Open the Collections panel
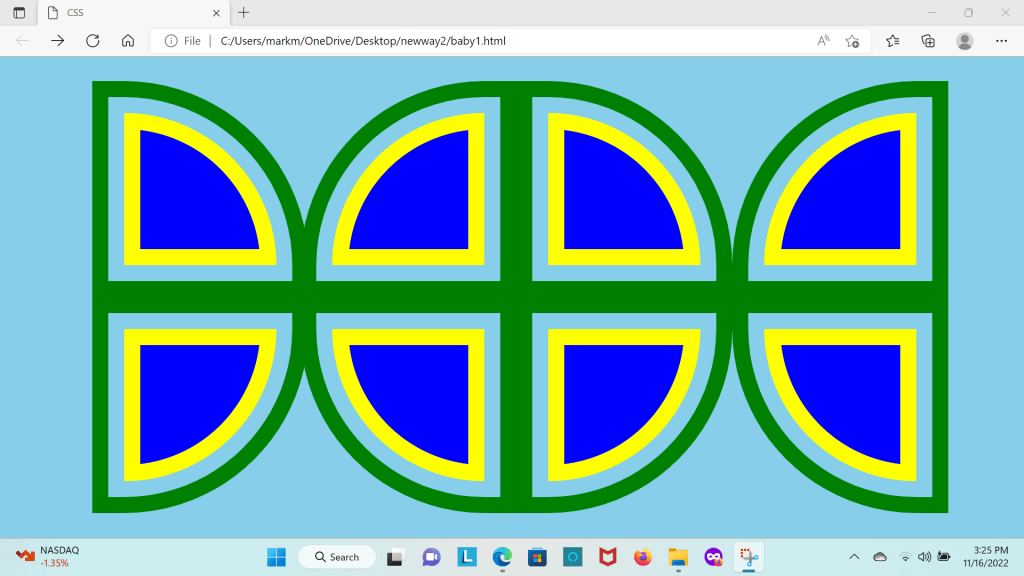 (x=928, y=41)
